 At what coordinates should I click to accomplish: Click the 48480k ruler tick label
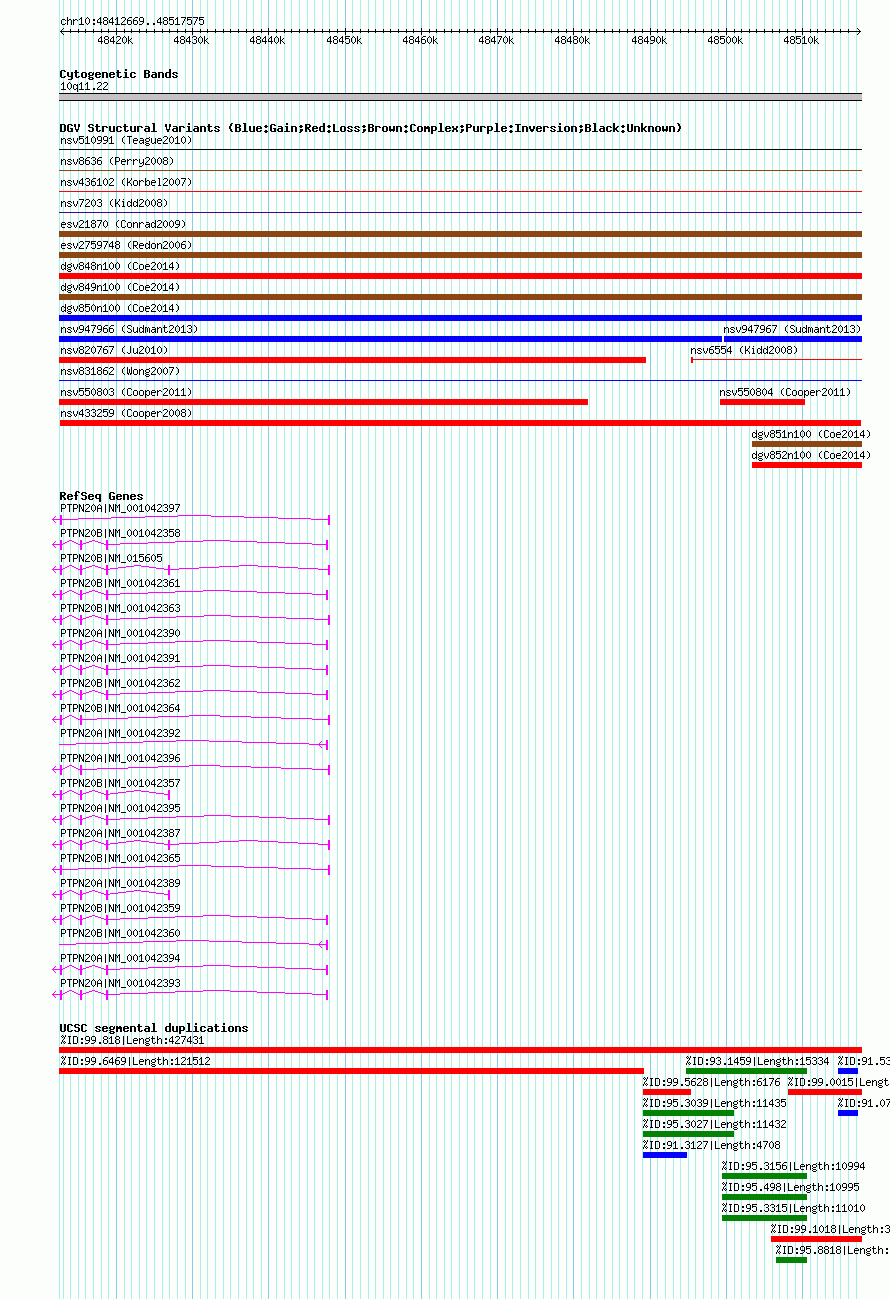pyautogui.click(x=572, y=41)
